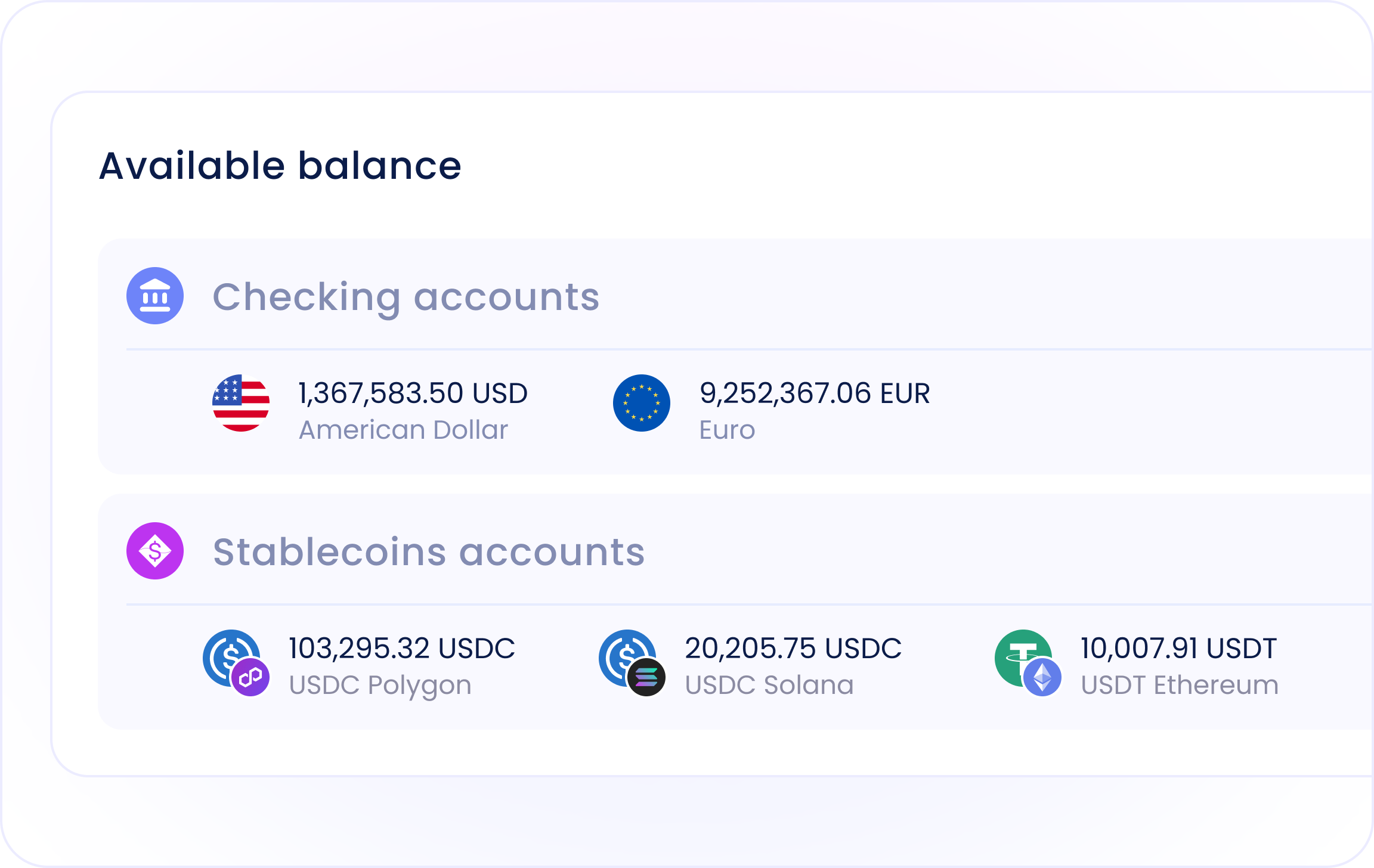The height and width of the screenshot is (868, 1374).
Task: Click the small Polygon network badge
Action: pyautogui.click(x=250, y=677)
